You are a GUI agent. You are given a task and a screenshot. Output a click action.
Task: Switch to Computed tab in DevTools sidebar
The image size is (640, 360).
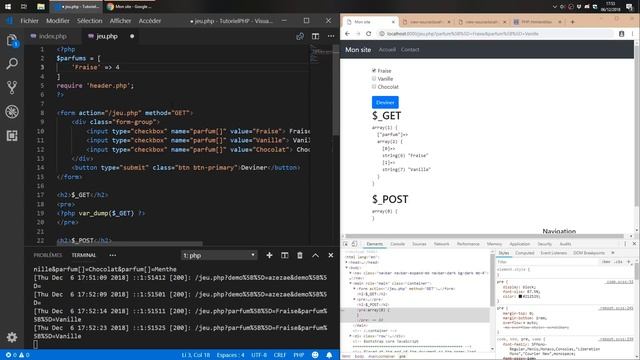tap(524, 253)
